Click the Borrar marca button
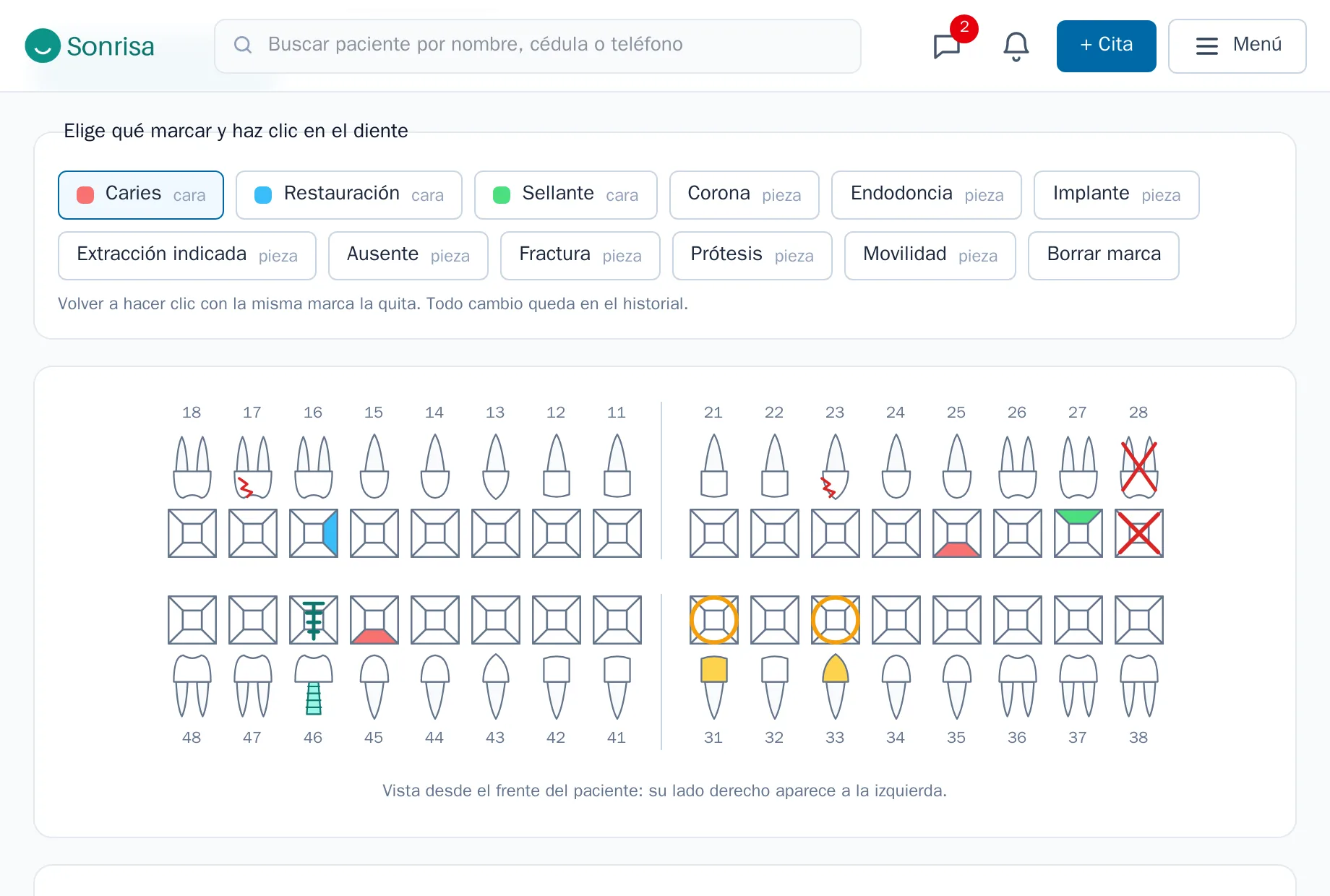1330x896 pixels. pyautogui.click(x=1104, y=256)
